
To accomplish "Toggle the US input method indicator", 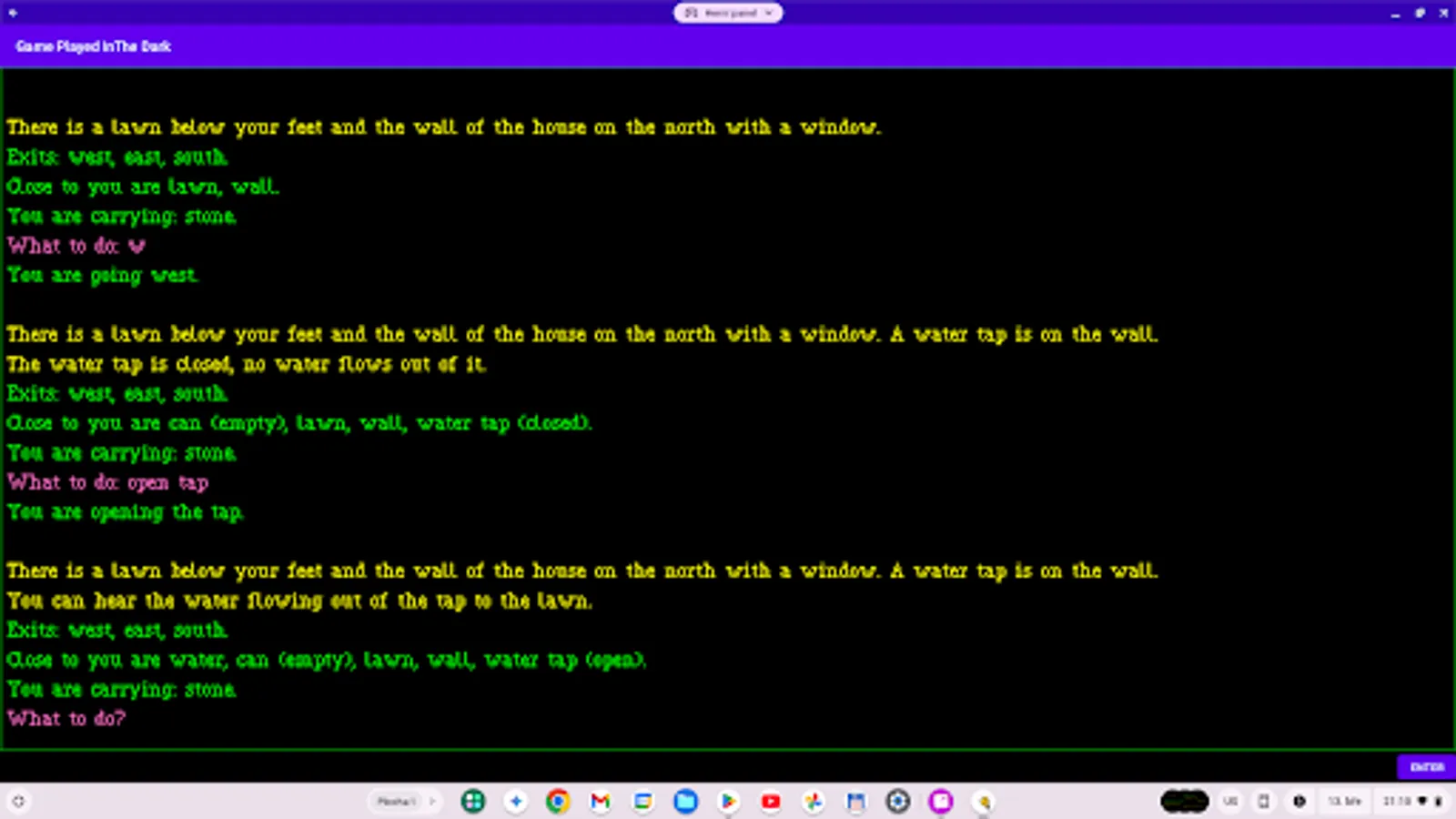I will point(1231,802).
